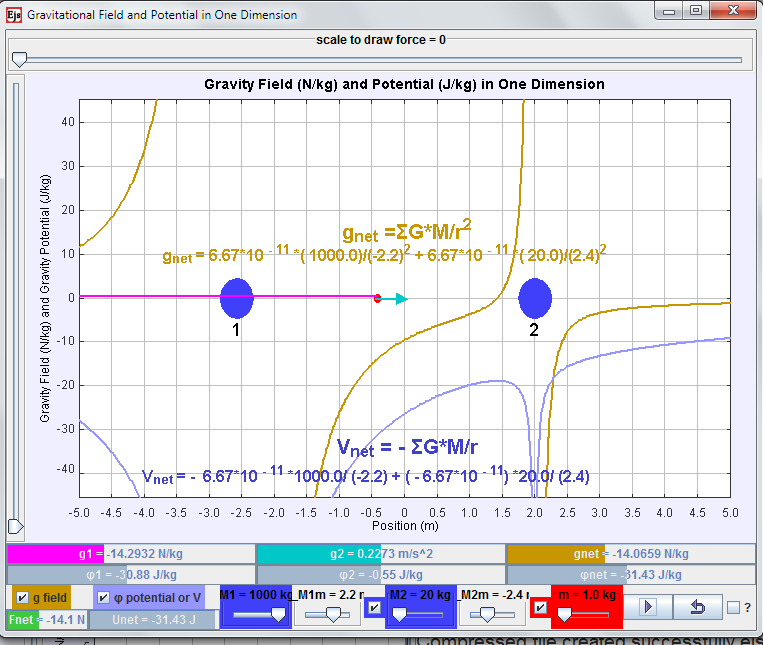The image size is (763, 645).
Task: Toggle the g field checkbox
Action: (22, 597)
